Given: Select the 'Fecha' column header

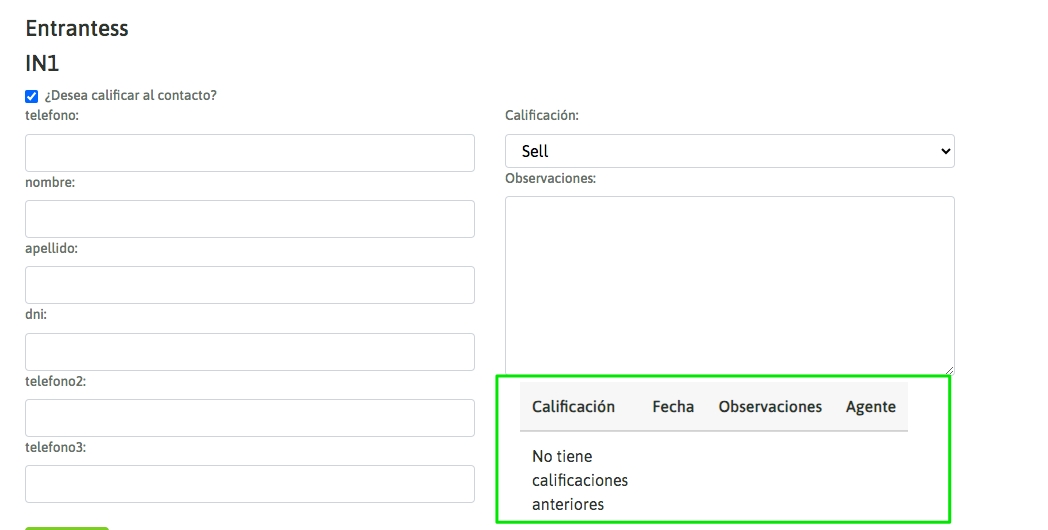Looking at the screenshot, I should [x=673, y=407].
